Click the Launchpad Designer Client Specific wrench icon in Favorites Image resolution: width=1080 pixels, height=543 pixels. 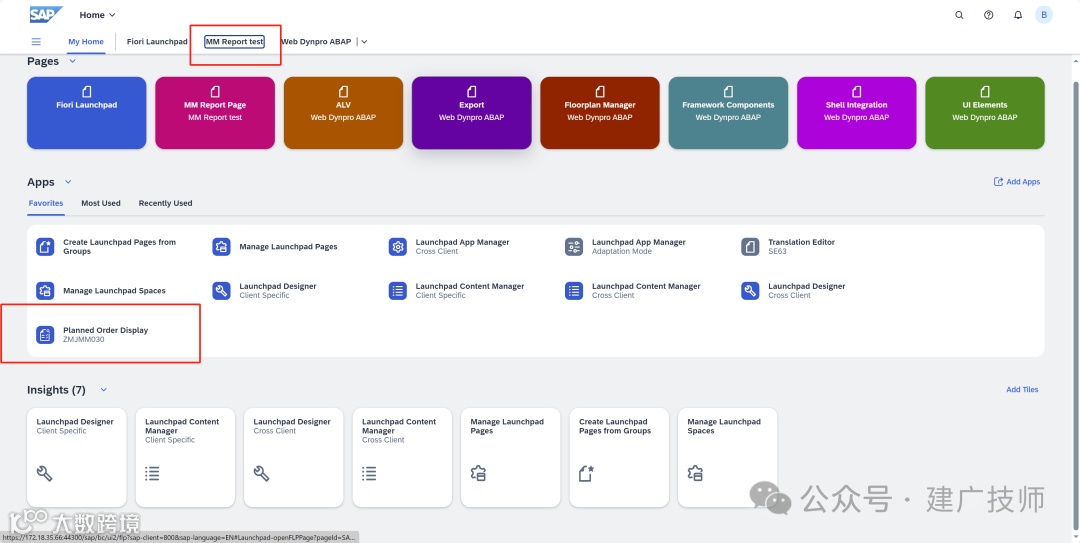(x=222, y=291)
